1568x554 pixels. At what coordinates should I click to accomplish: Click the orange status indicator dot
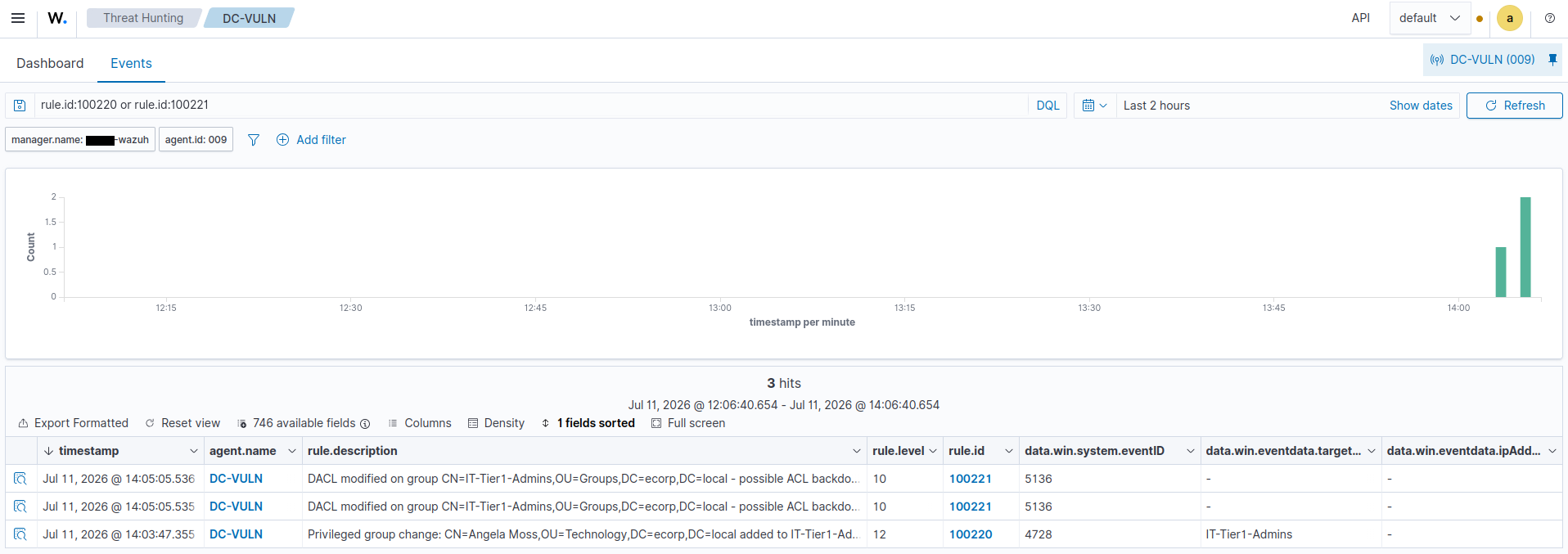1480,19
